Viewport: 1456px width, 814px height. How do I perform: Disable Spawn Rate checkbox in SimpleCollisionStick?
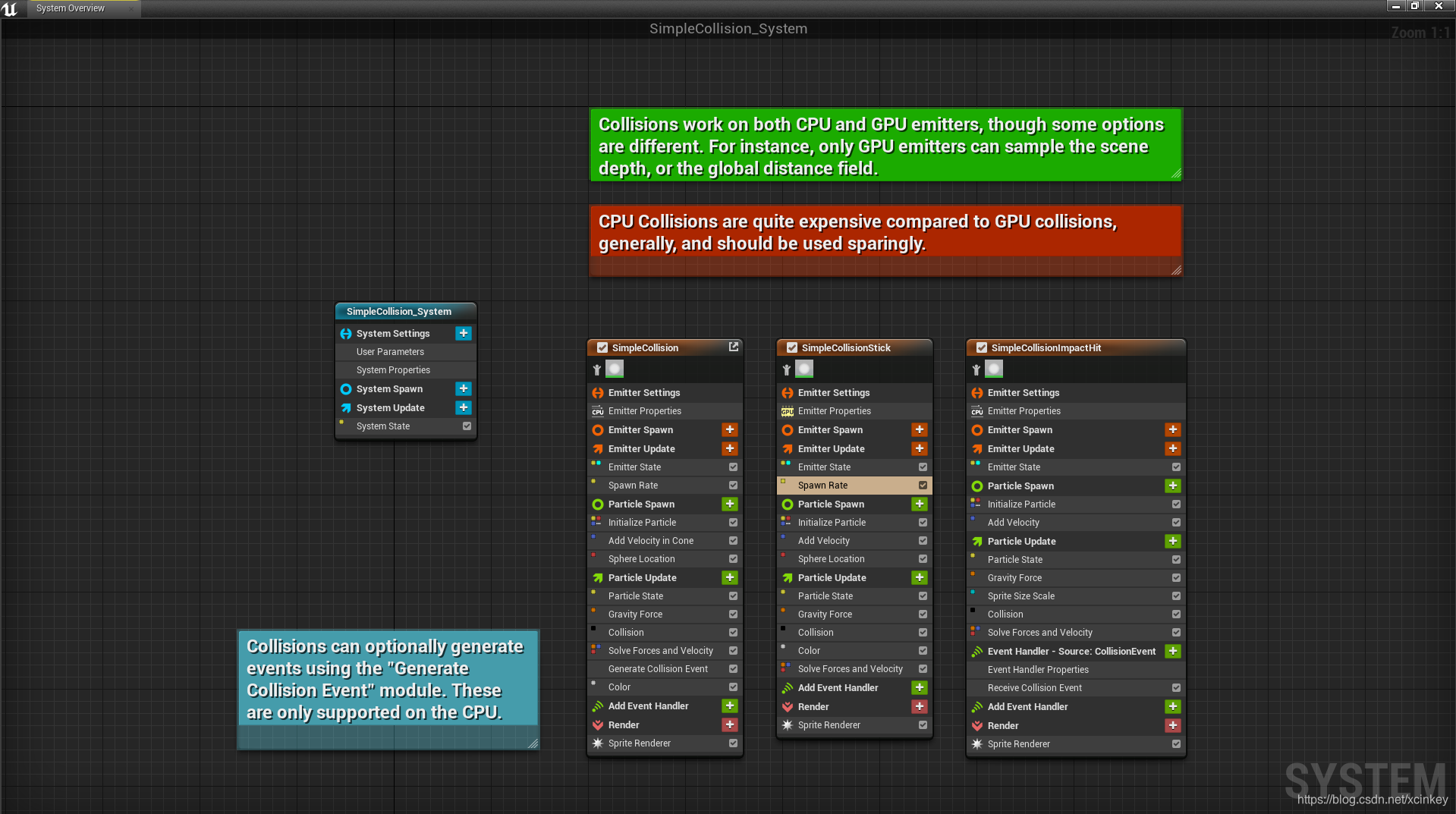(x=923, y=485)
